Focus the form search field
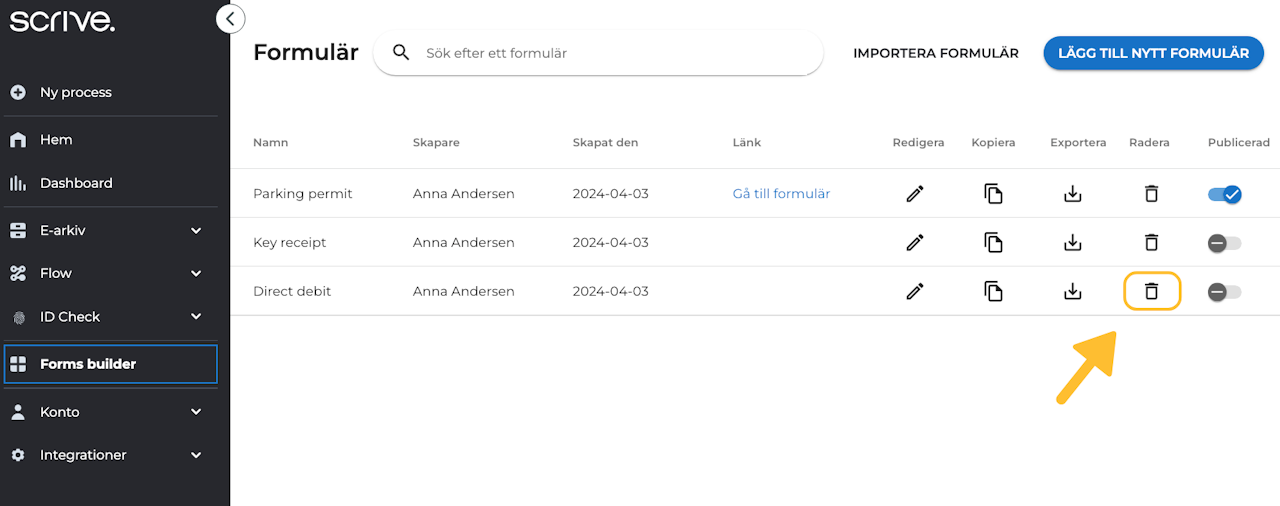 tap(610, 53)
